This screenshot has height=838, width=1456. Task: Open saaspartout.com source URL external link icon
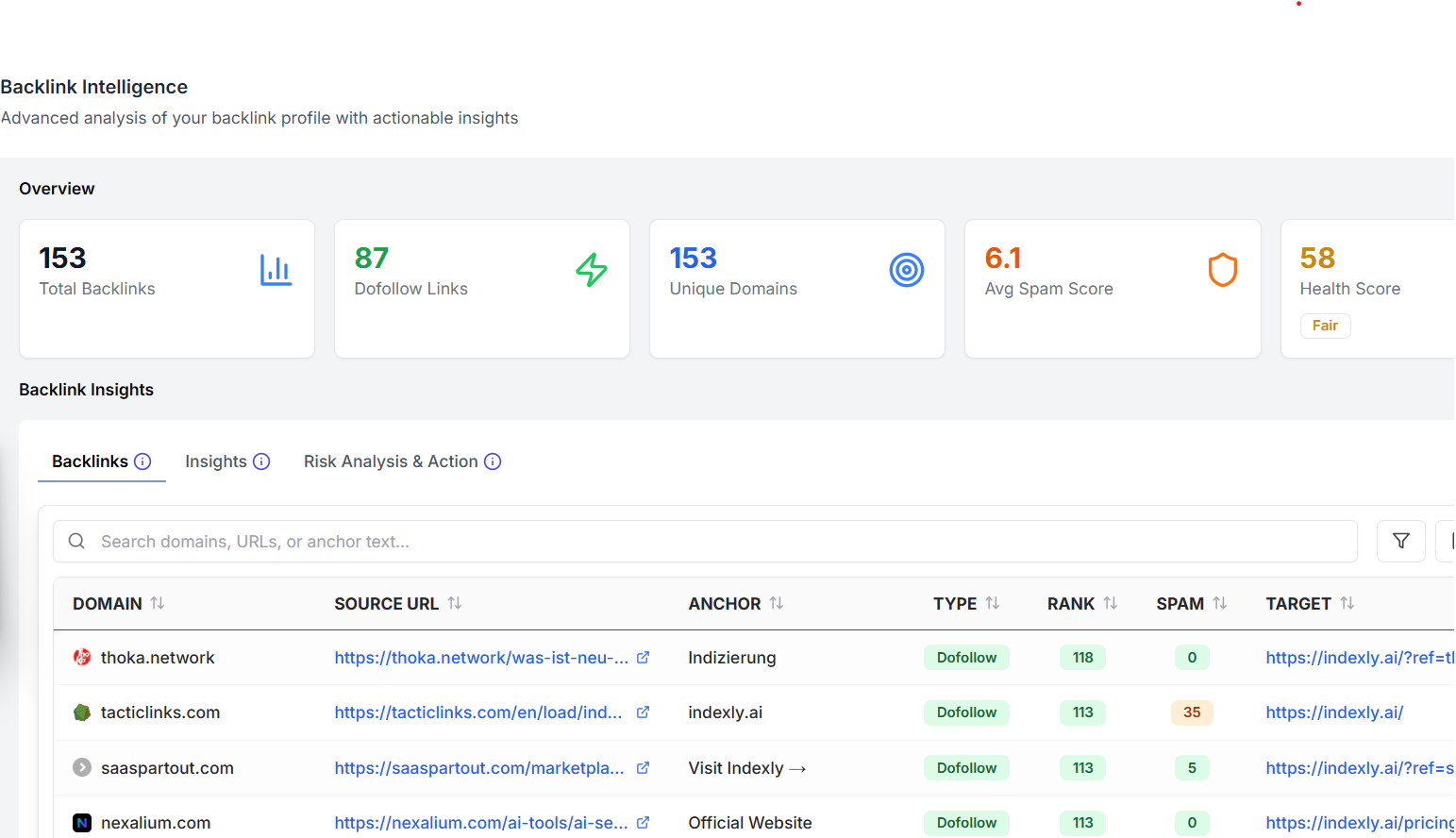click(x=644, y=768)
